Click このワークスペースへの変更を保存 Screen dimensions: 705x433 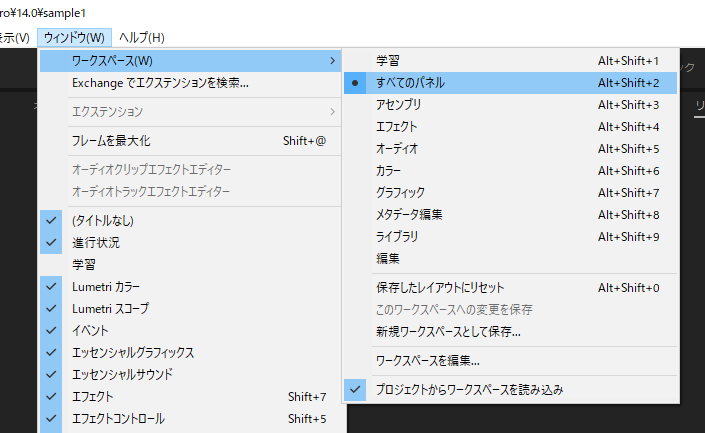click(x=510, y=310)
